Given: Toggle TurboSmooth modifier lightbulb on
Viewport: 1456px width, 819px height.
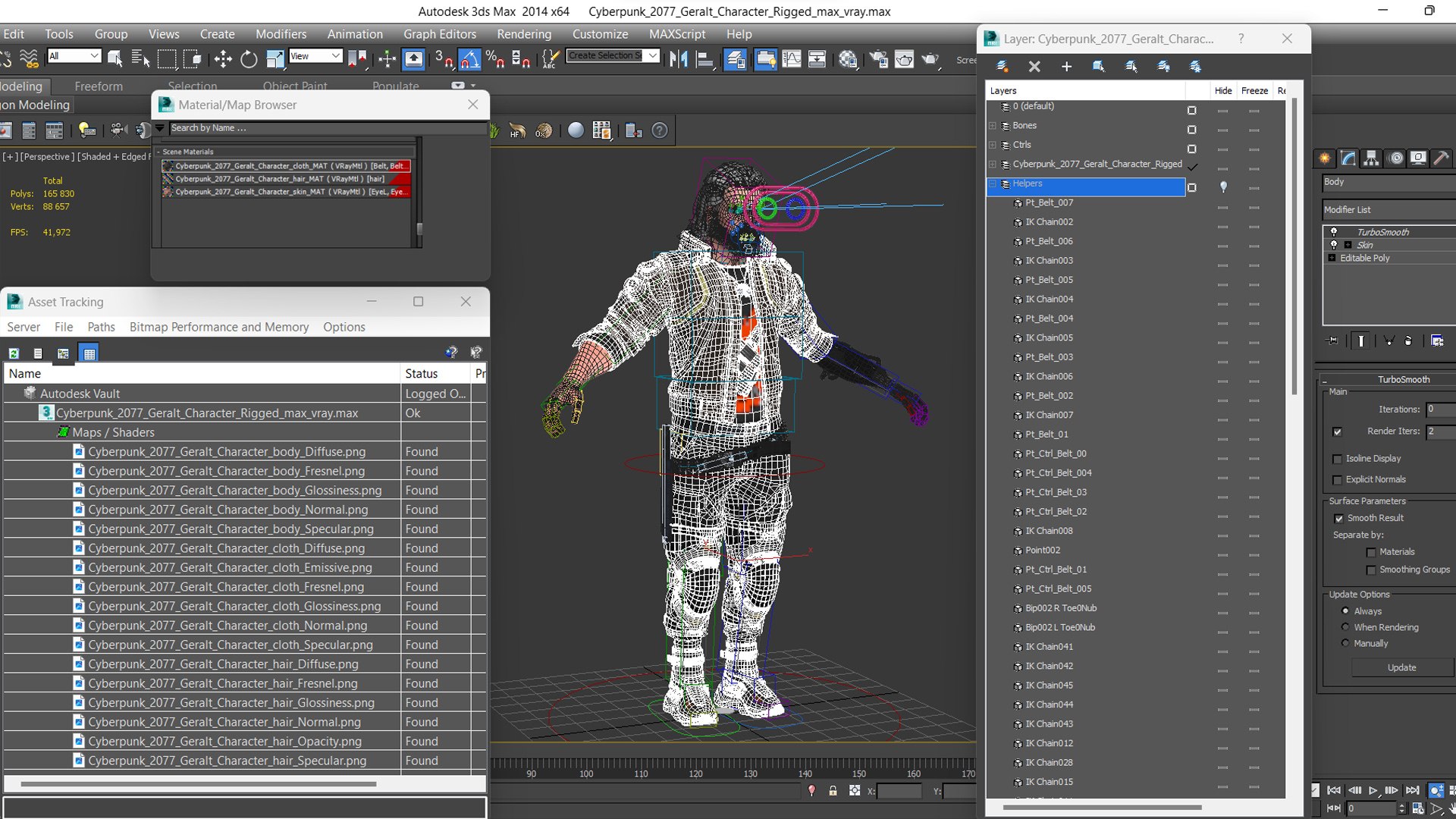Looking at the screenshot, I should [1334, 232].
